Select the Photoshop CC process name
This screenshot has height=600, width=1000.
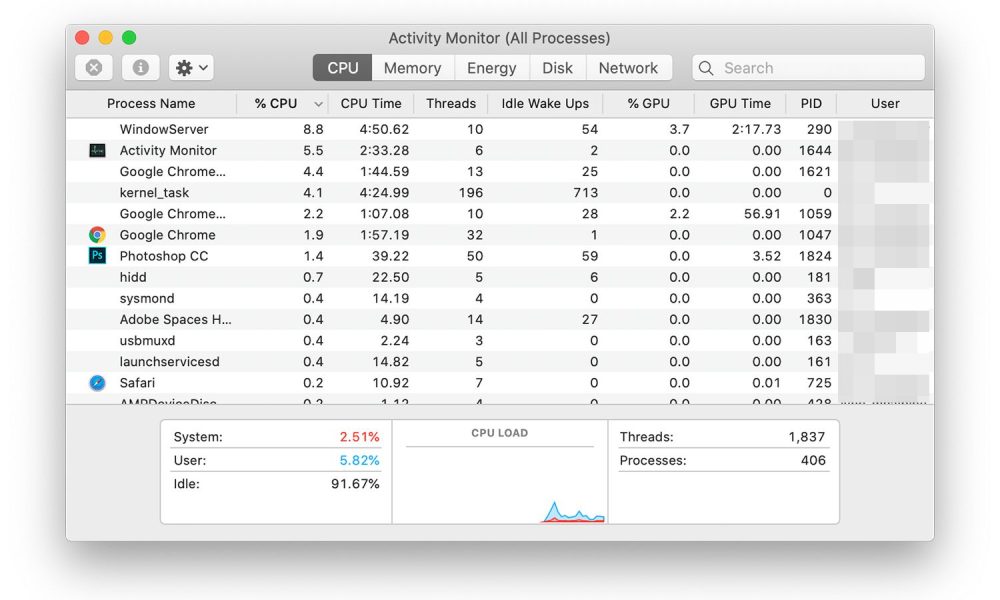(x=164, y=256)
